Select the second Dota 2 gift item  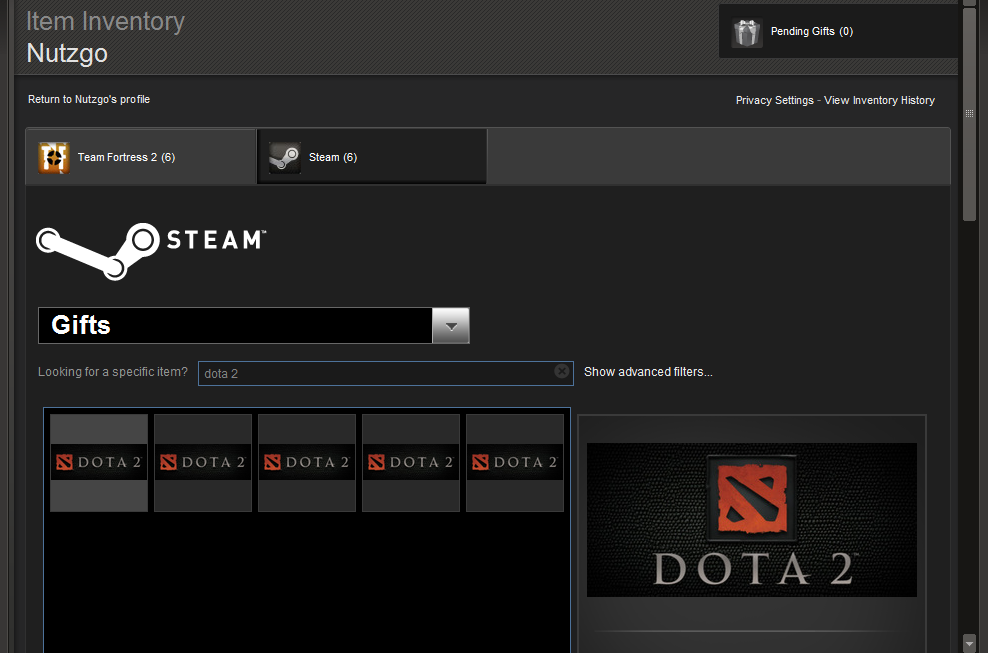[203, 463]
